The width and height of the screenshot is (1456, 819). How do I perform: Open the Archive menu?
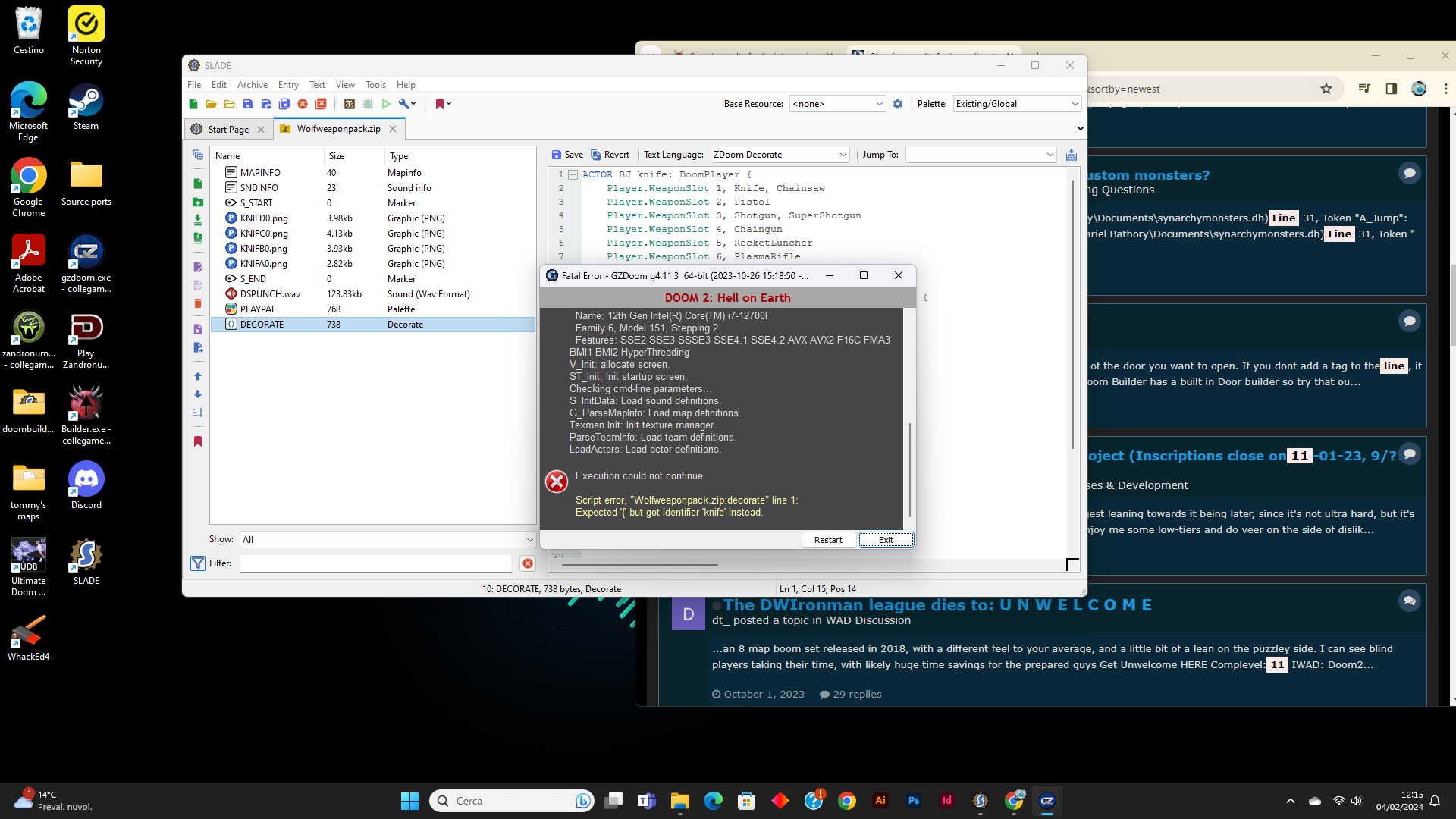click(x=253, y=85)
